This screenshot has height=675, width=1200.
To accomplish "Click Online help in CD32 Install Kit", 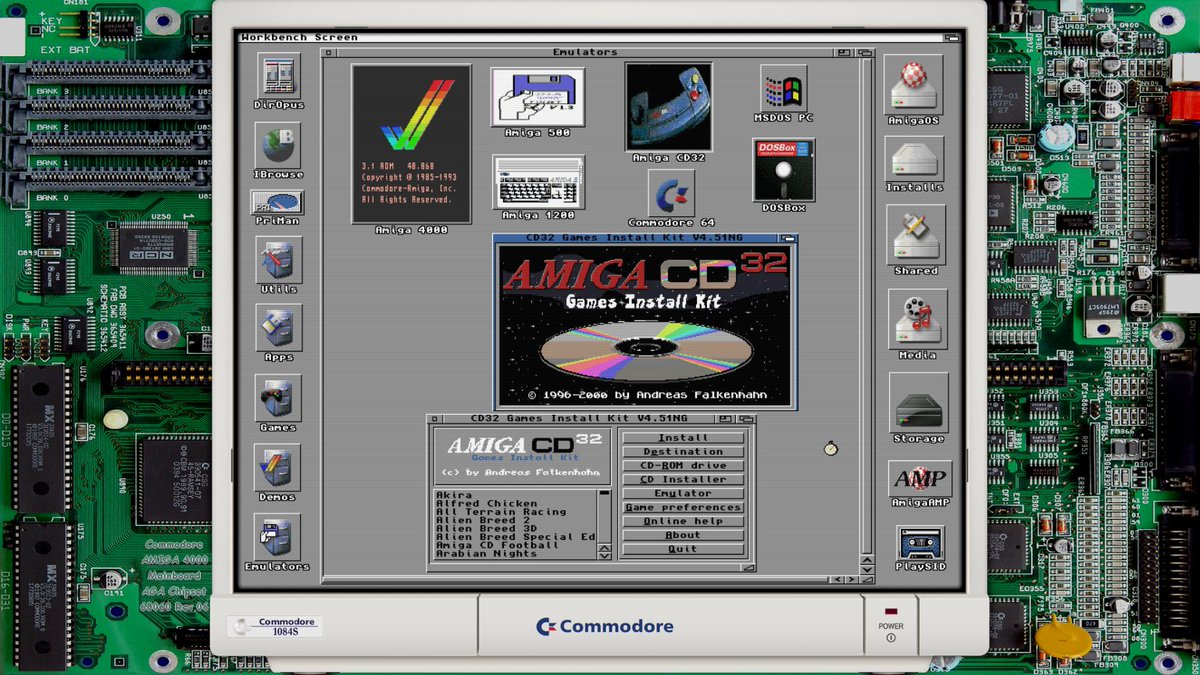I will pyautogui.click(x=683, y=521).
